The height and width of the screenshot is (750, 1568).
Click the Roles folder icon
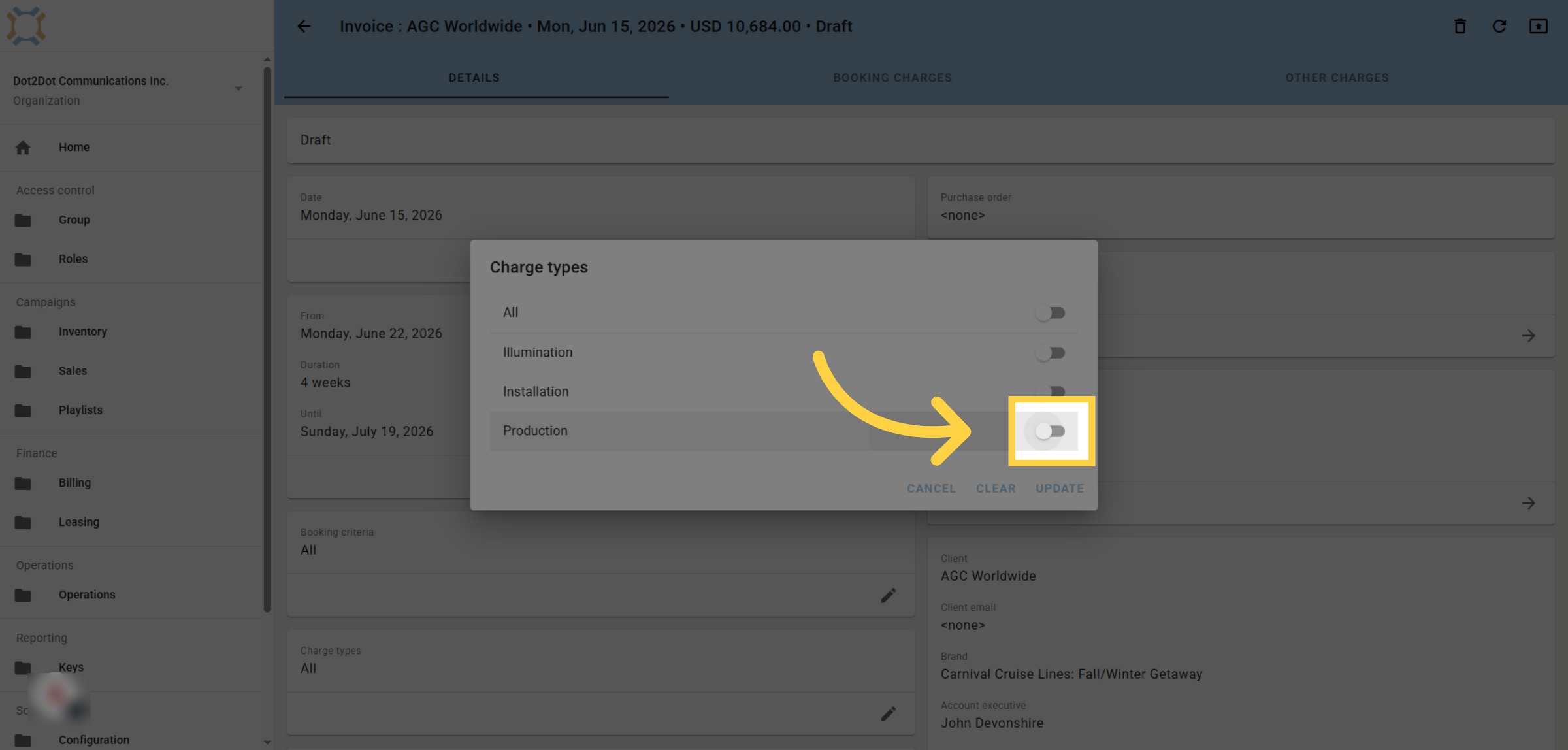23,259
